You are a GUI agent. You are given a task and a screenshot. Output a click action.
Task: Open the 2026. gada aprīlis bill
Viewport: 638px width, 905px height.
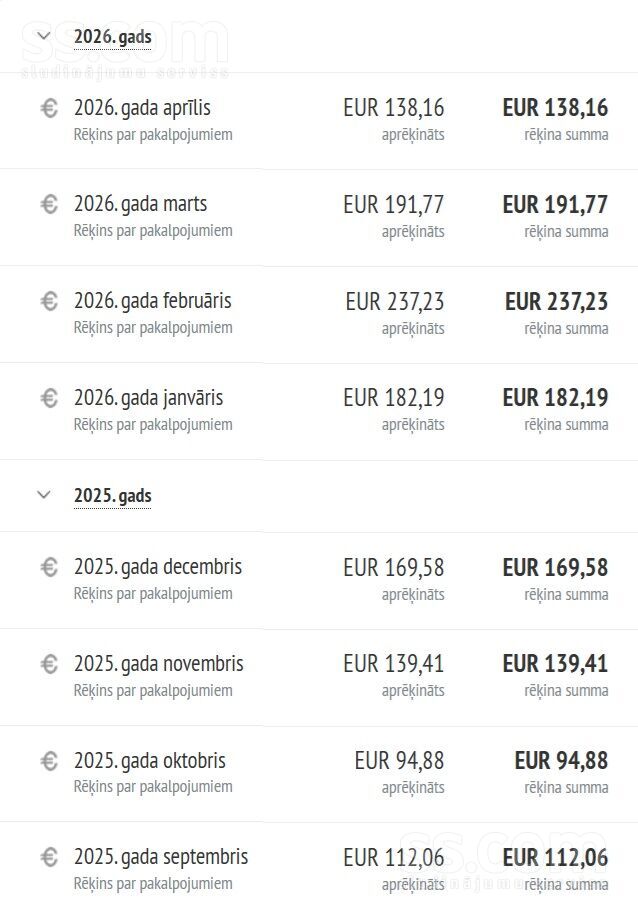coord(142,108)
